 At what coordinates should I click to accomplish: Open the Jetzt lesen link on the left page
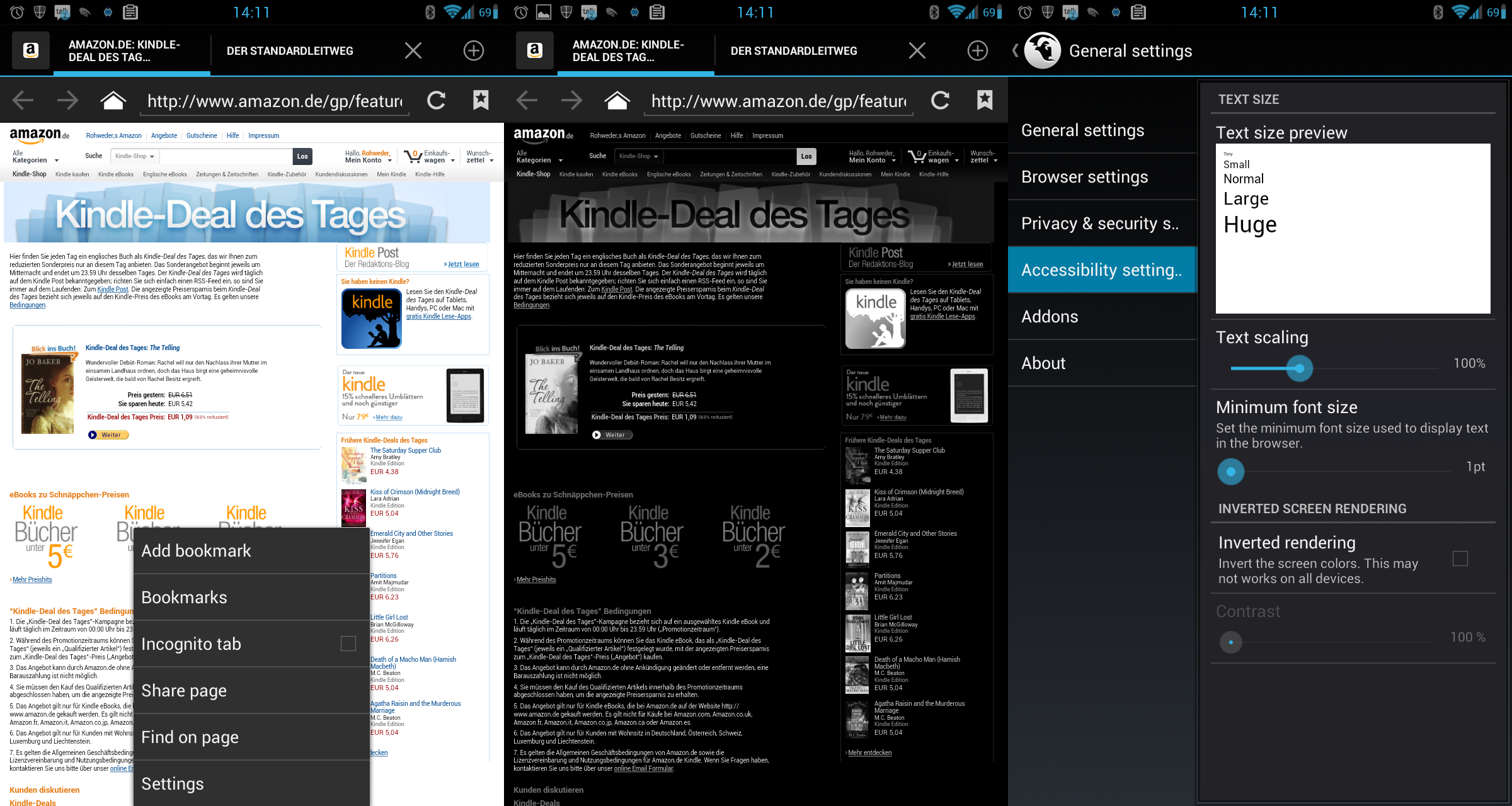point(463,264)
